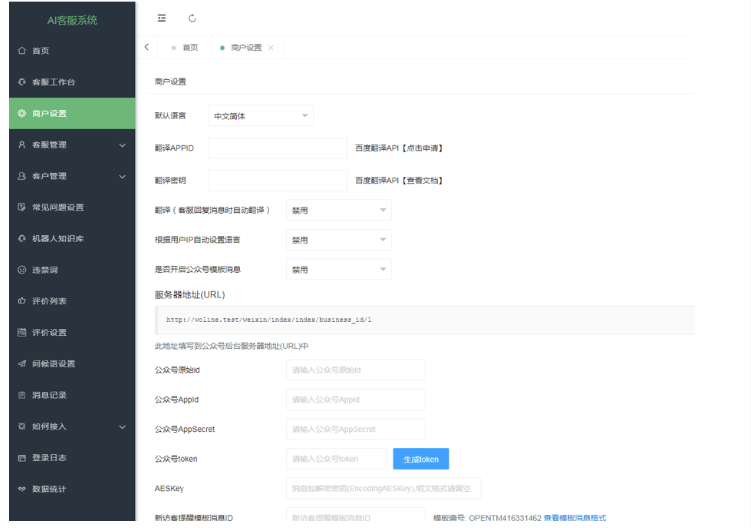
Task: Click the headset icon for 客服工作台
Action: pyautogui.click(x=22, y=82)
